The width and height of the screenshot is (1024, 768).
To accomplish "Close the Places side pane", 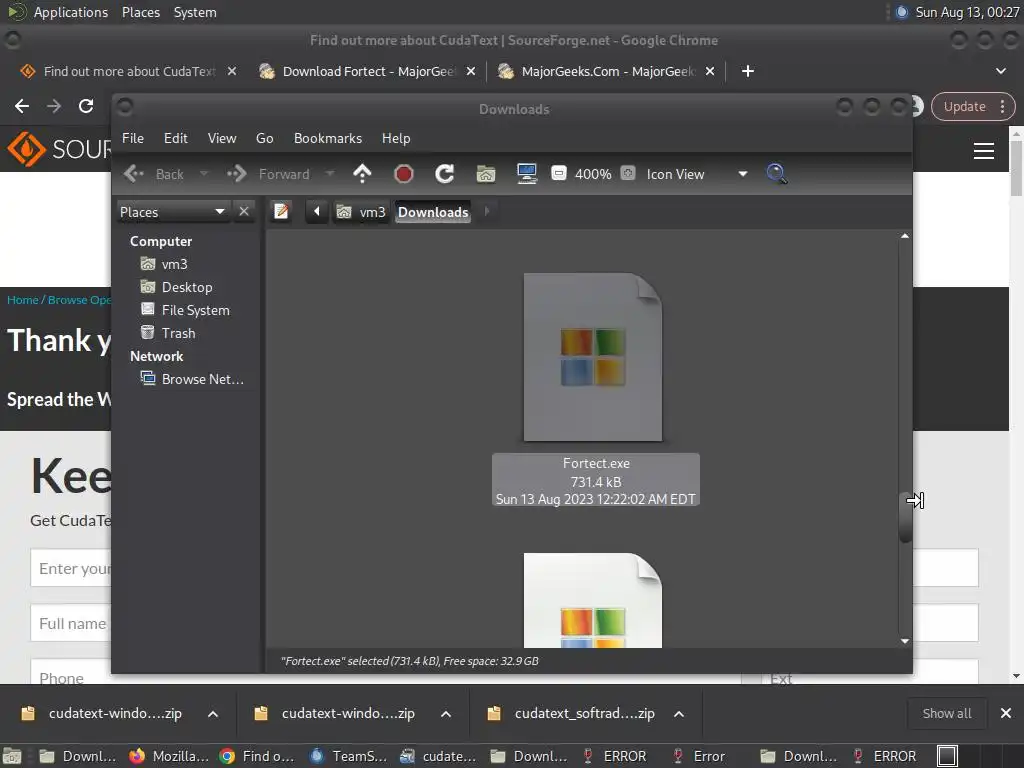I will point(244,212).
